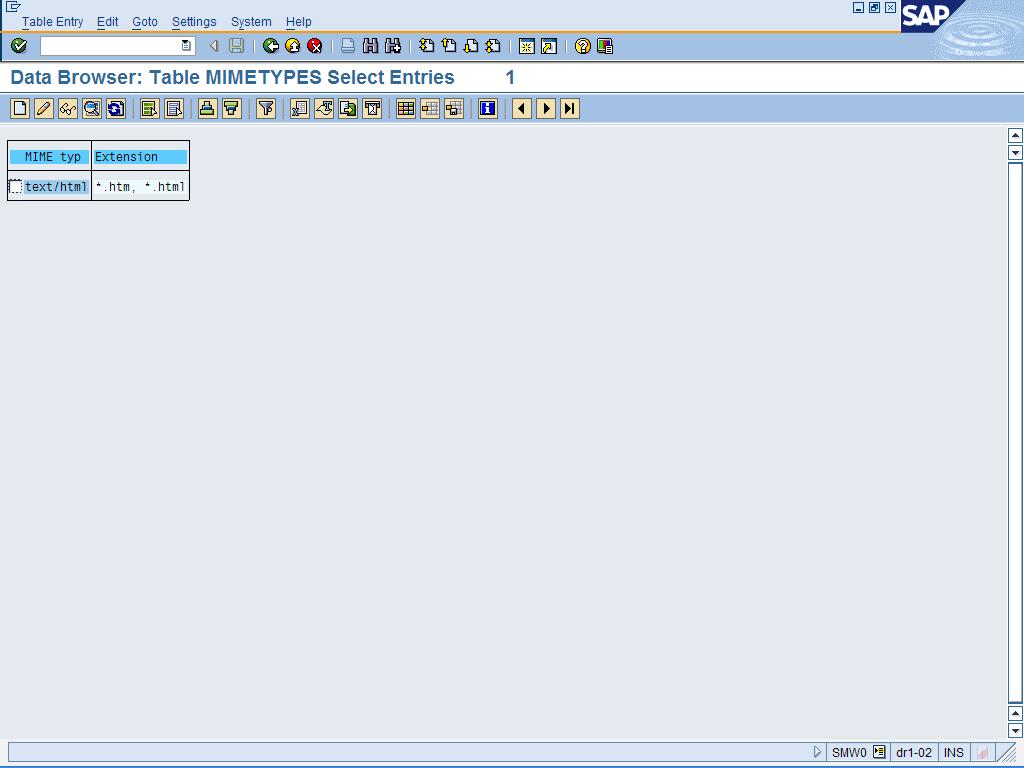Tick the checkbox beside the text/html row
The image size is (1024, 768).
[16, 187]
